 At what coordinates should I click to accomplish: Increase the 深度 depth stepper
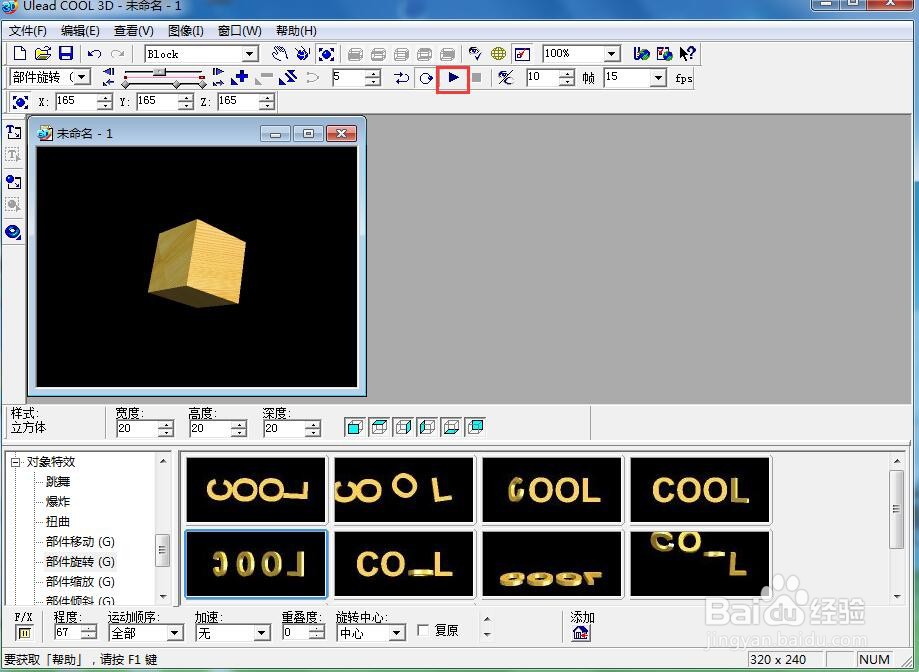tap(314, 425)
